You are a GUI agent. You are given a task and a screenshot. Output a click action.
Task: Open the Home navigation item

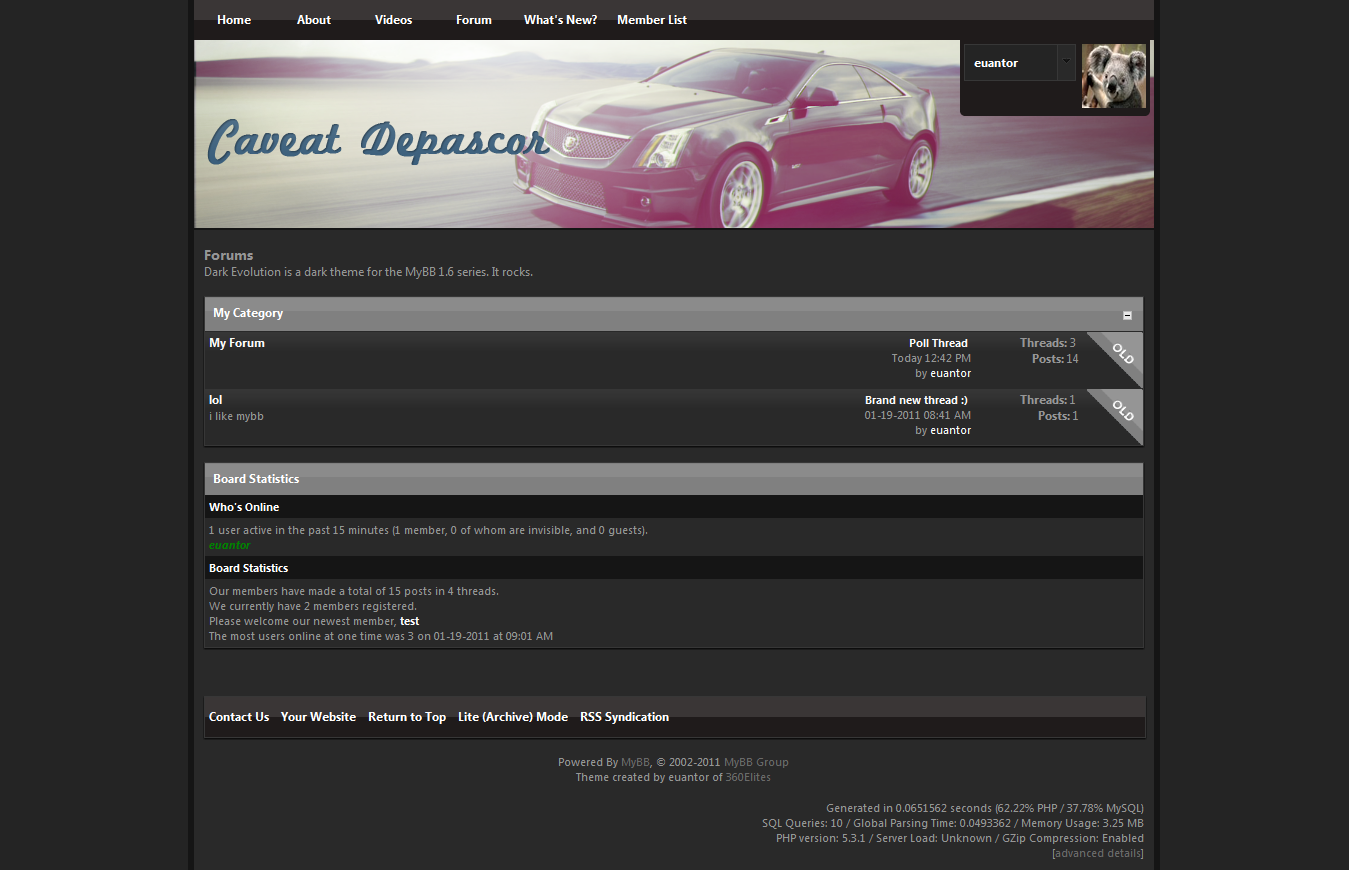[234, 20]
